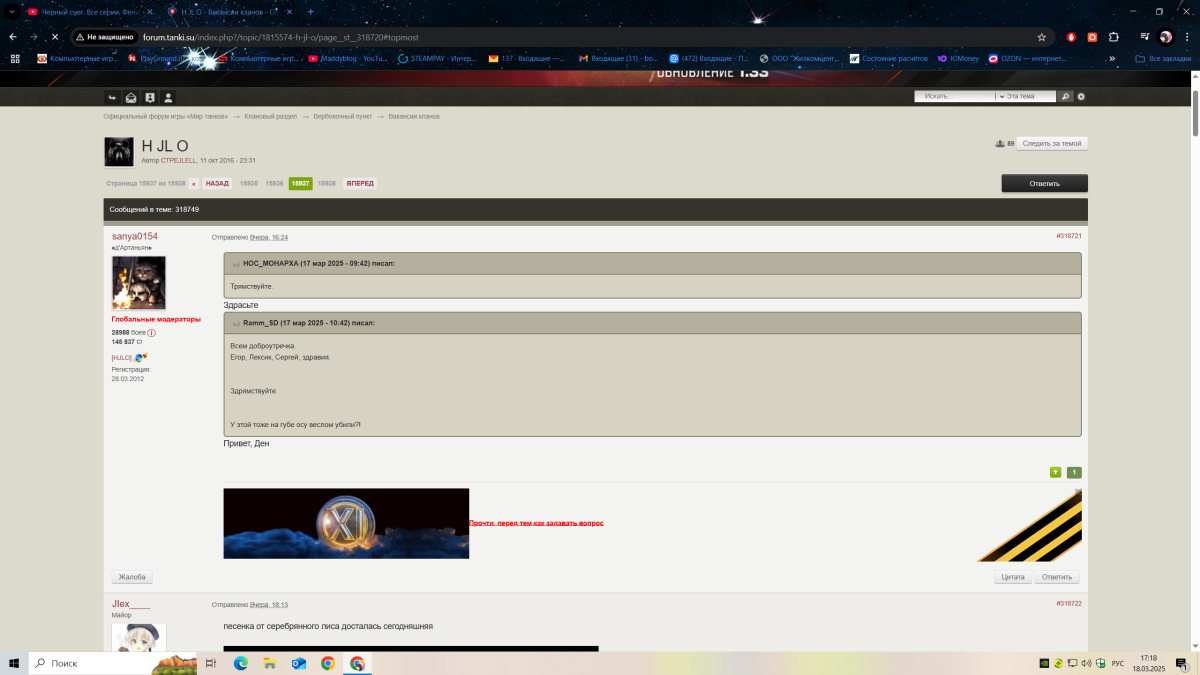Open Chrome apps grid in bookmarks bar
This screenshot has width=1200, height=675.
pos(15,59)
